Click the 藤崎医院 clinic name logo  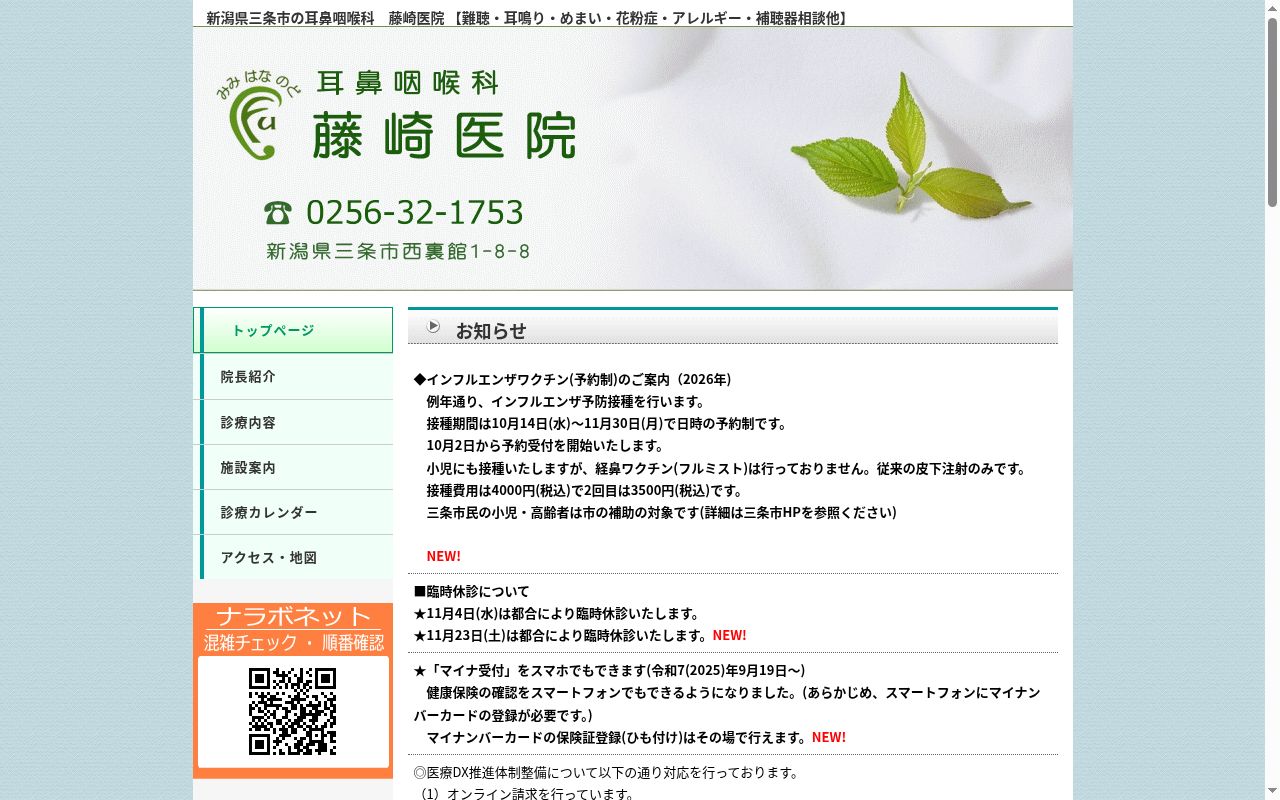coord(444,137)
